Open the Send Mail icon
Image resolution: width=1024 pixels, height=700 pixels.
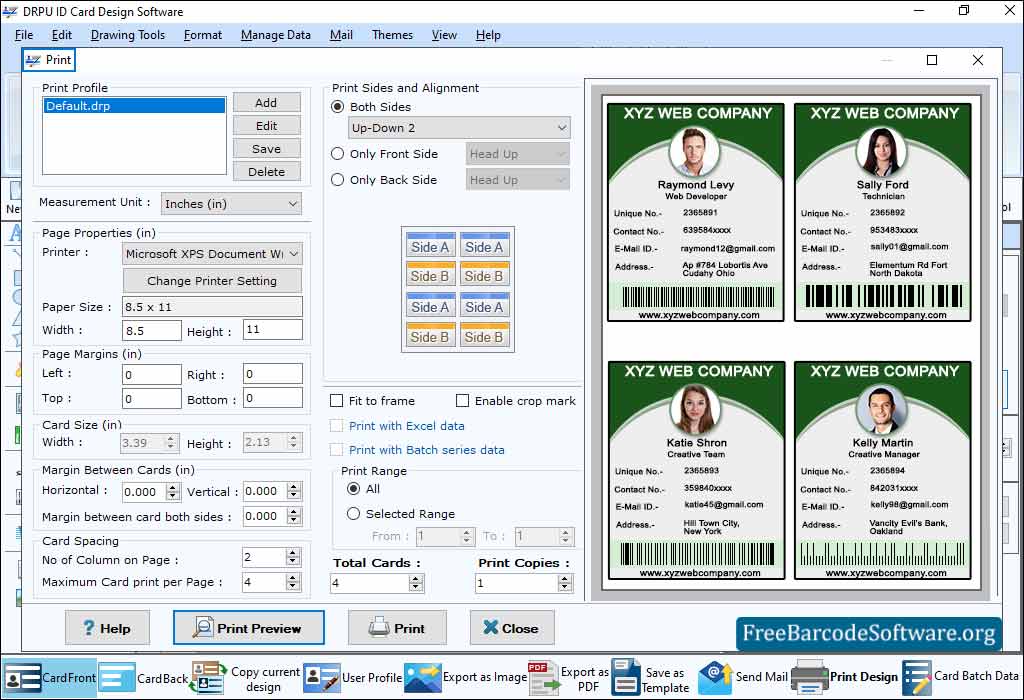[x=715, y=678]
